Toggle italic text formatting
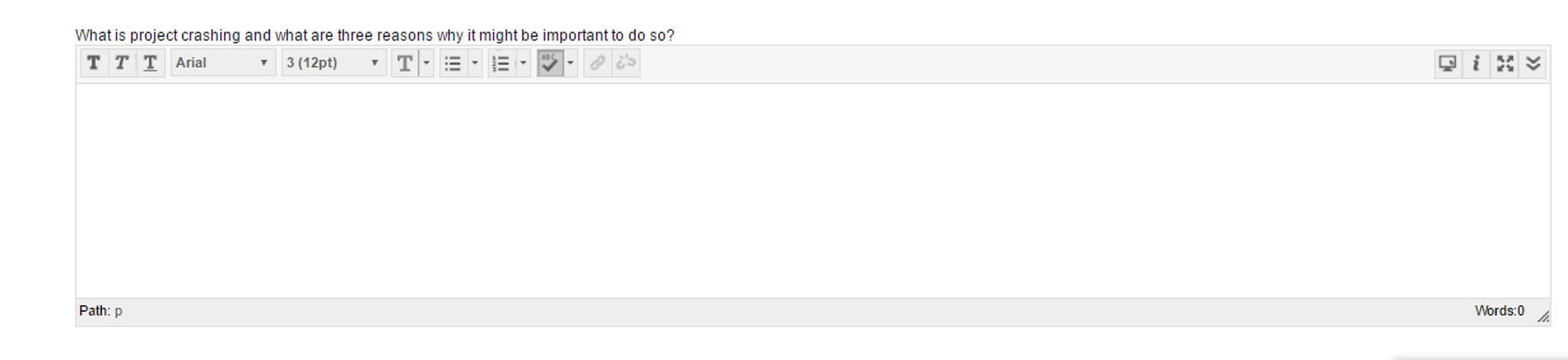Screen dimensions: 1568x360 (x=121, y=63)
